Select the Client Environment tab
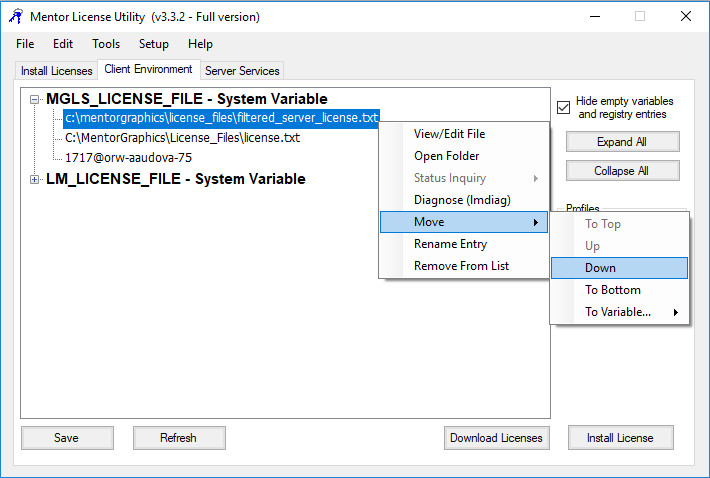This screenshot has height=478, width=710. (149, 69)
